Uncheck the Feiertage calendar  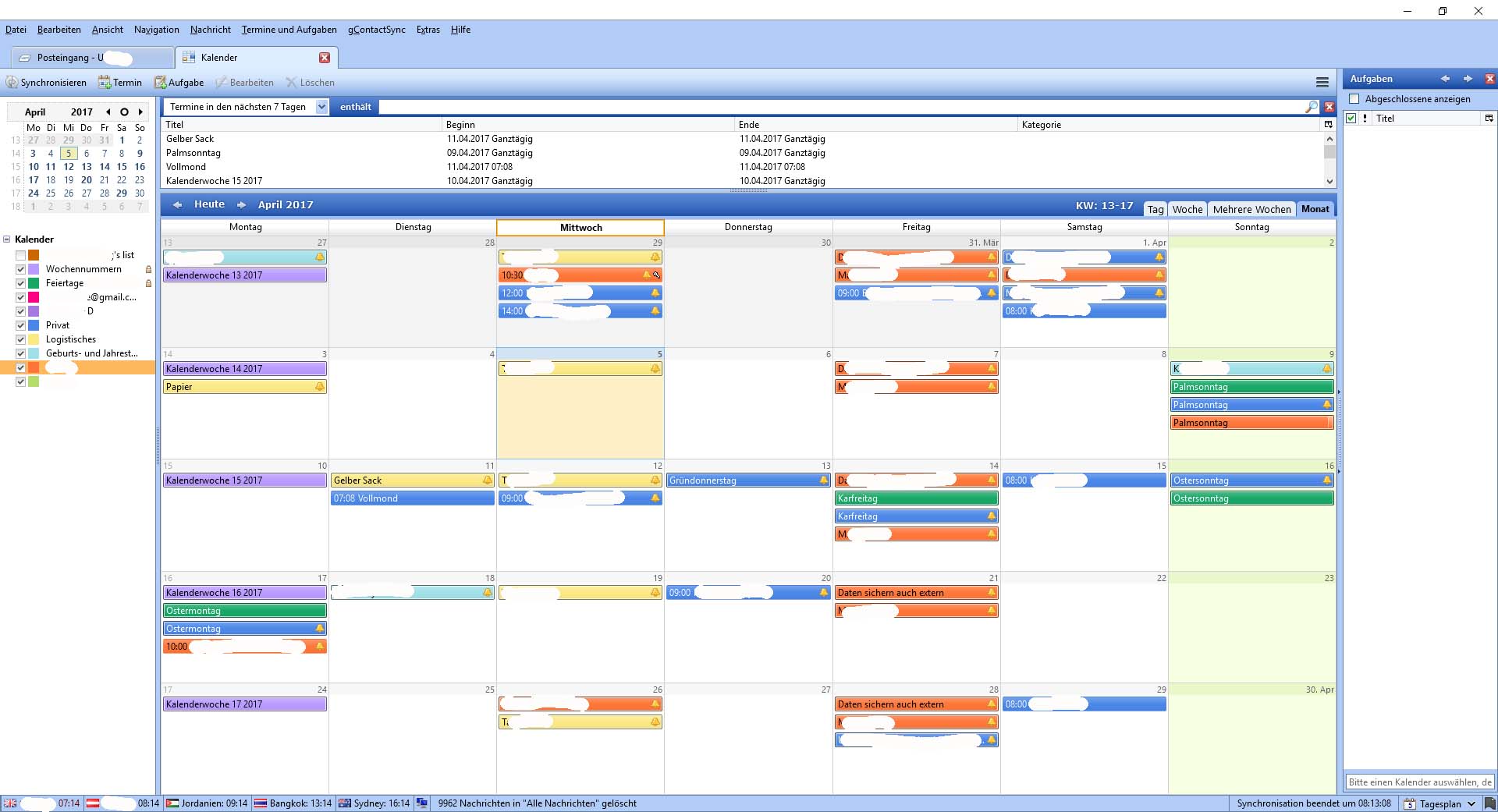point(21,283)
